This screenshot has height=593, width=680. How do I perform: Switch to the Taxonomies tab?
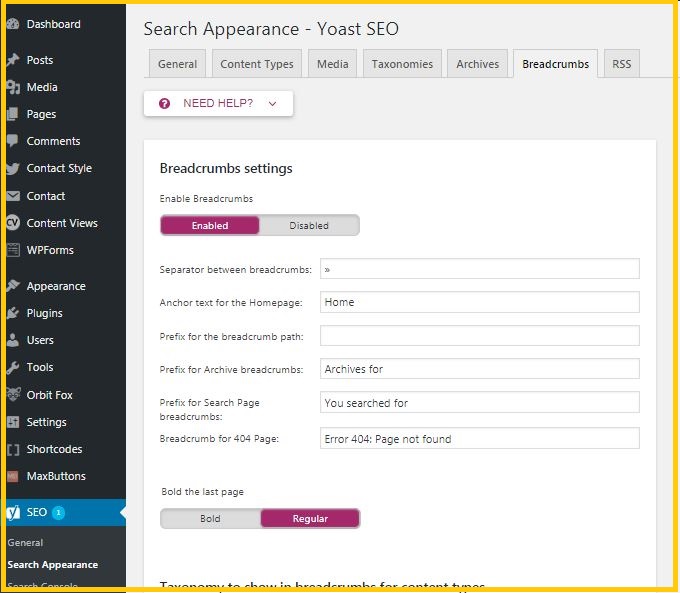402,64
